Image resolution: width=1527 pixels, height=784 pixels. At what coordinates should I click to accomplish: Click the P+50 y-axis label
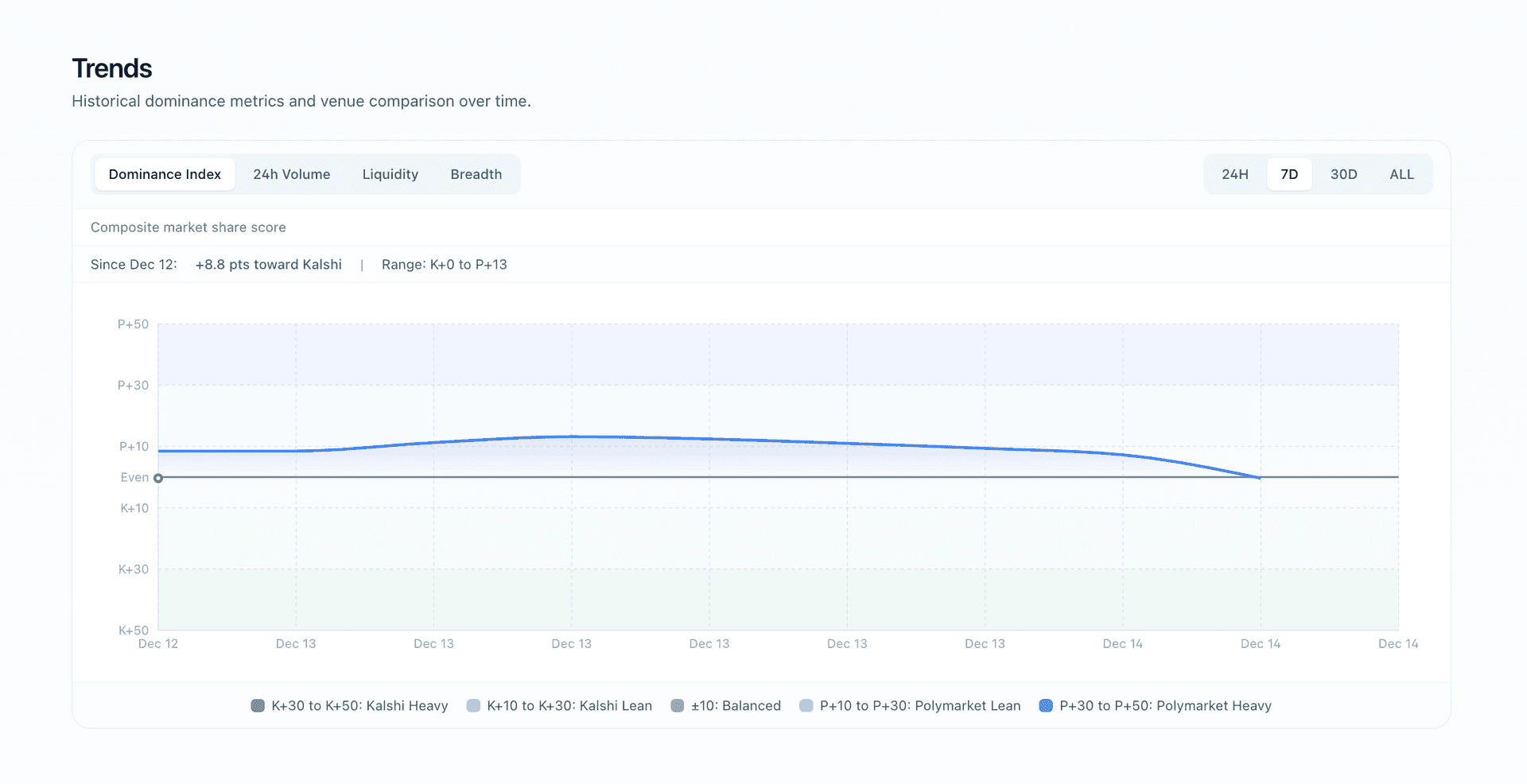click(x=133, y=324)
